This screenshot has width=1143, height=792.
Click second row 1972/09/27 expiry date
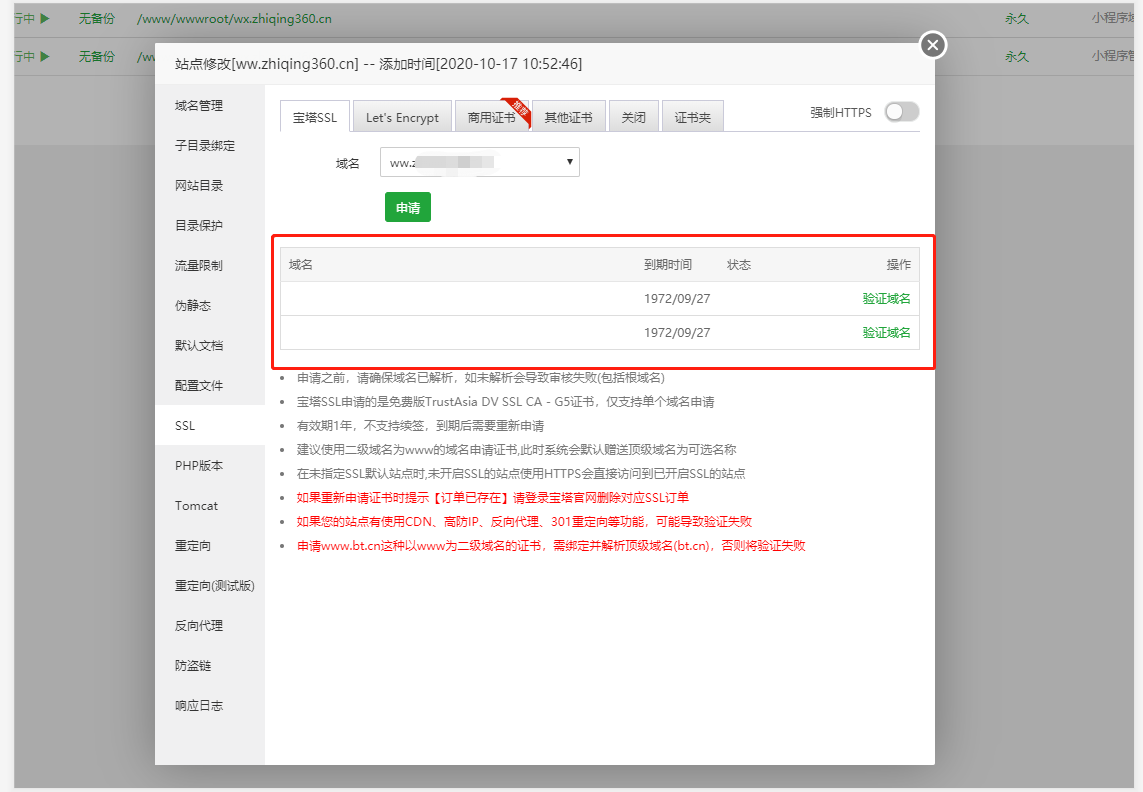(x=676, y=333)
